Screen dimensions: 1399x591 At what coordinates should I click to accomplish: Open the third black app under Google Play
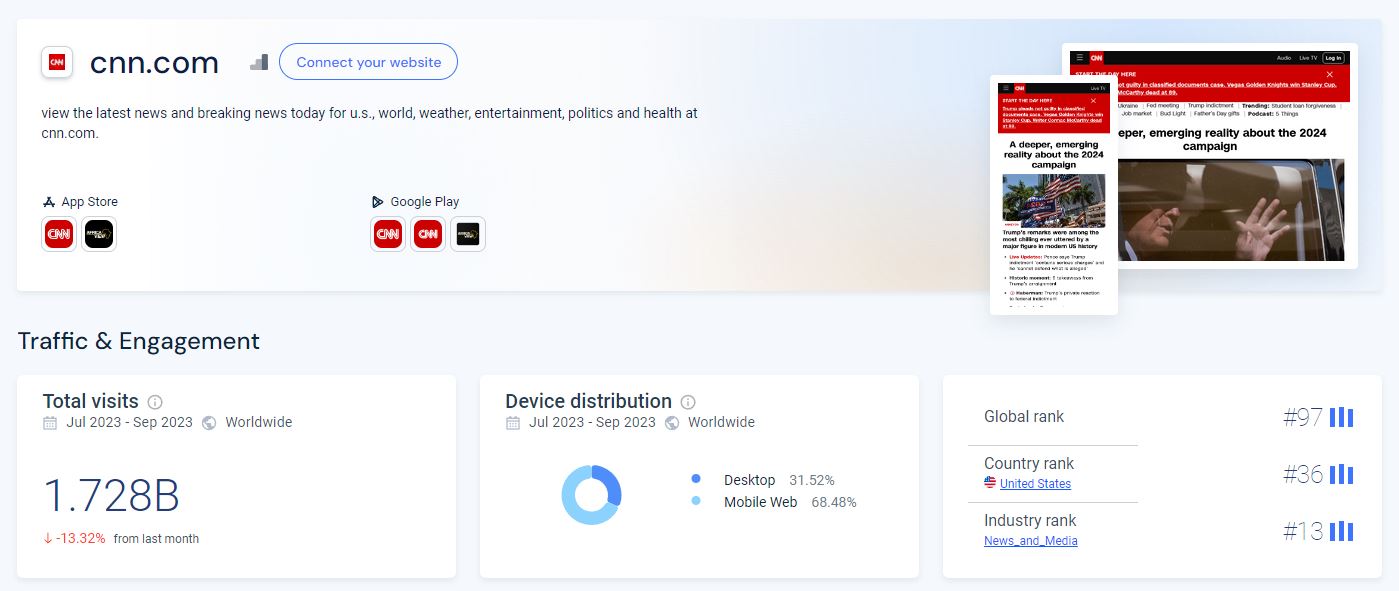[x=468, y=234]
